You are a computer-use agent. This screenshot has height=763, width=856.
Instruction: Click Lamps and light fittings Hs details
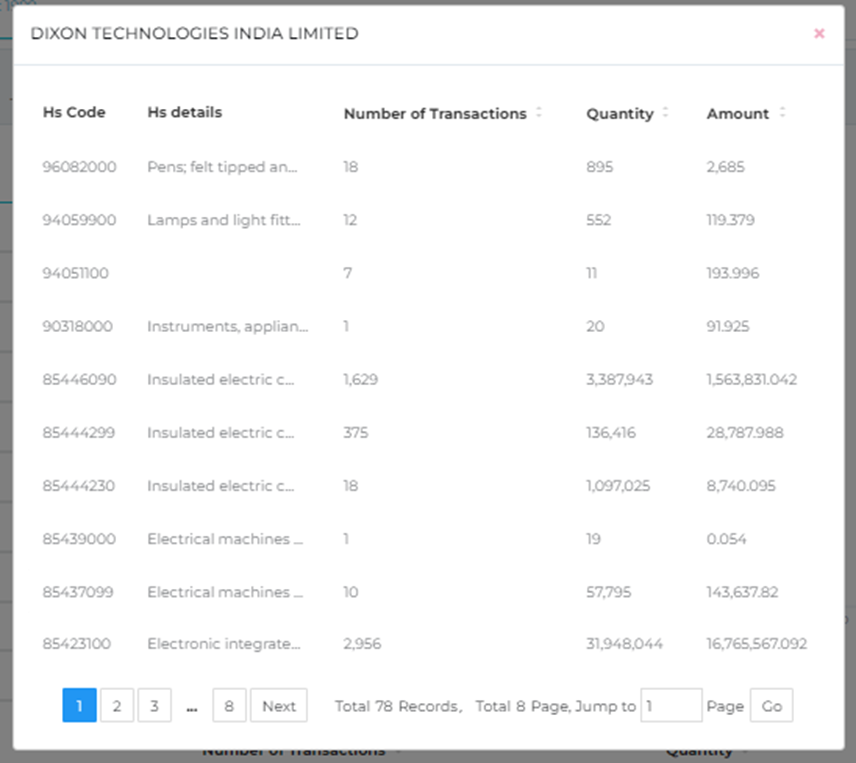click(223, 220)
